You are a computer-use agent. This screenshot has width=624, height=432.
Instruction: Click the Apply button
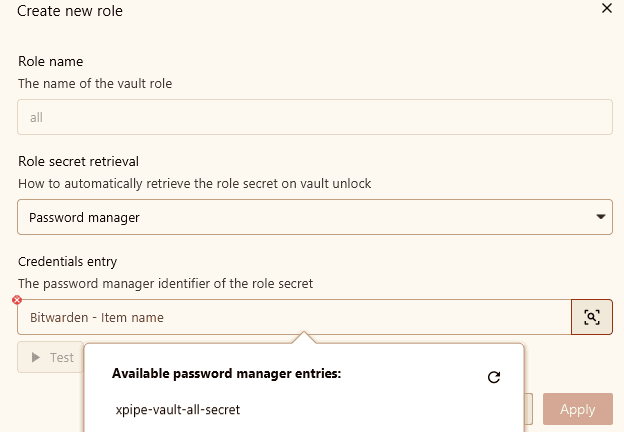point(578,409)
